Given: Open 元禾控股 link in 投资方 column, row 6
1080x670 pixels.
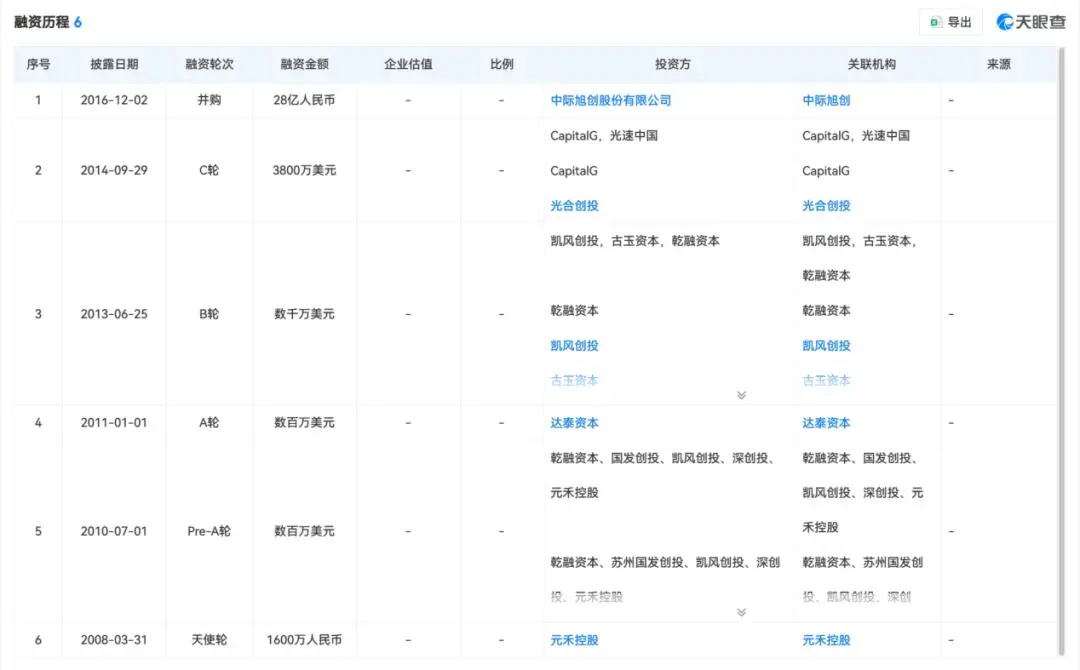Looking at the screenshot, I should (x=574, y=640).
